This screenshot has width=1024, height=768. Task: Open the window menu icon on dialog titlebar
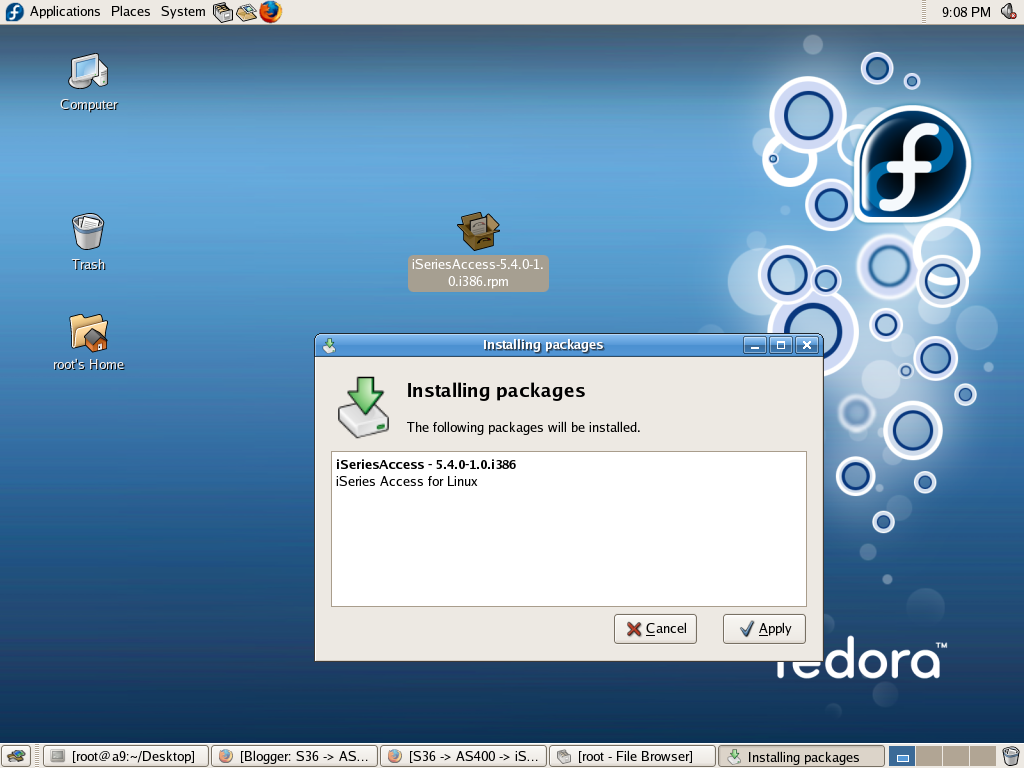coord(329,345)
